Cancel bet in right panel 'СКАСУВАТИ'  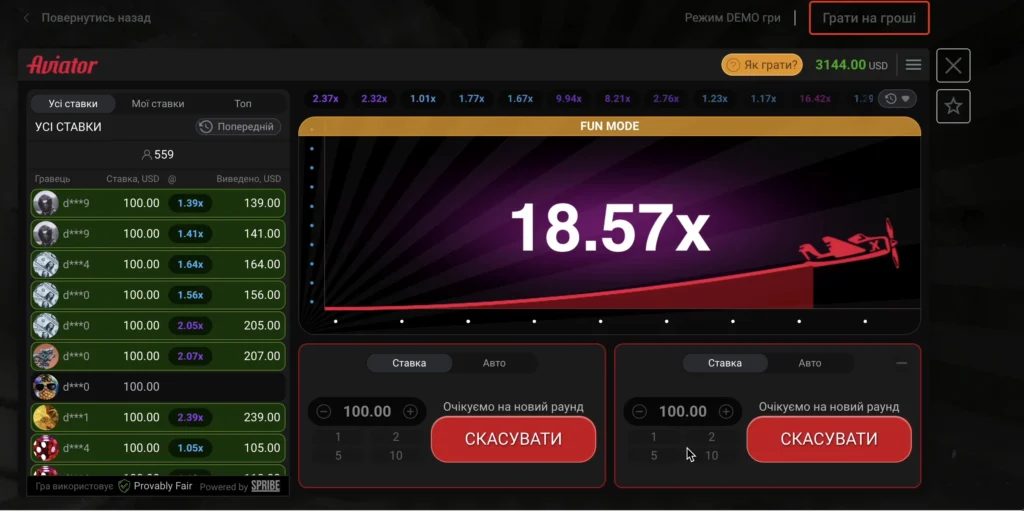(x=829, y=439)
